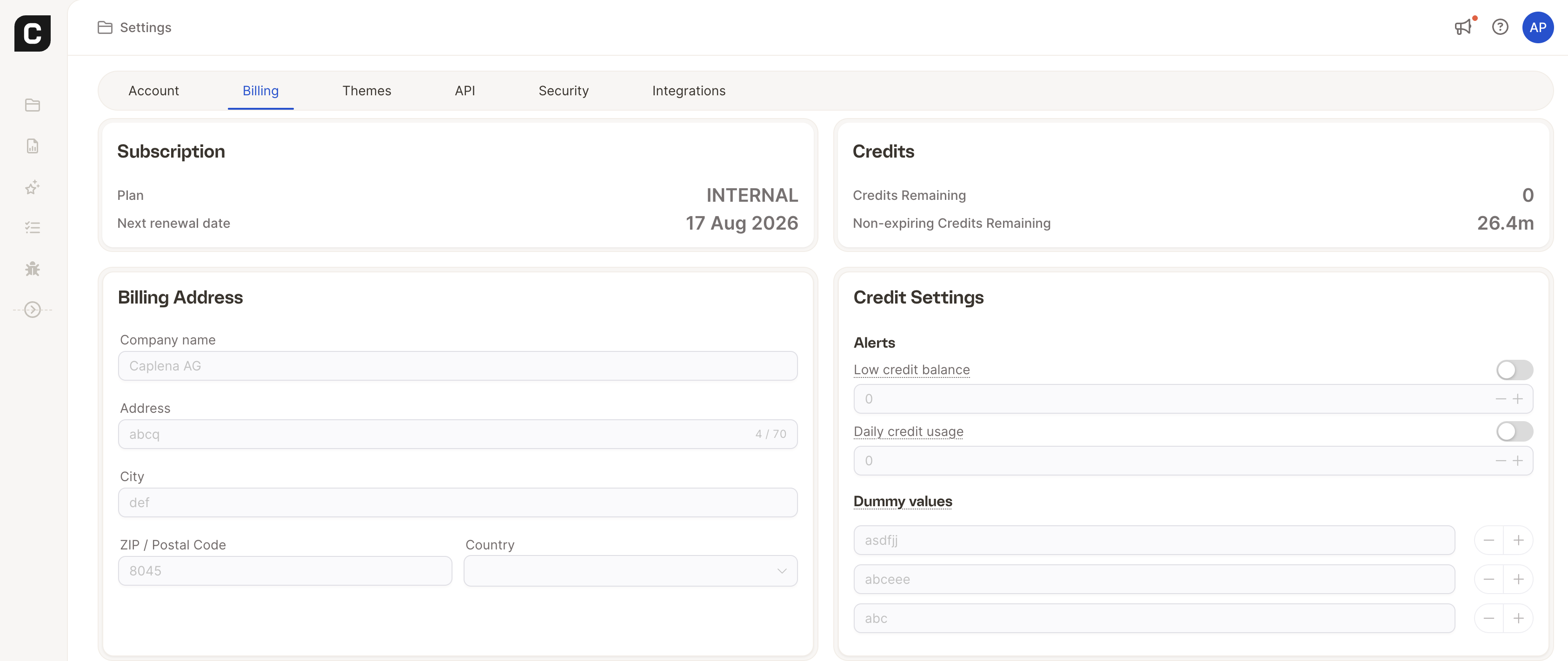Click the 4 / 70 character counter
The image size is (1568, 661).
coord(771,434)
